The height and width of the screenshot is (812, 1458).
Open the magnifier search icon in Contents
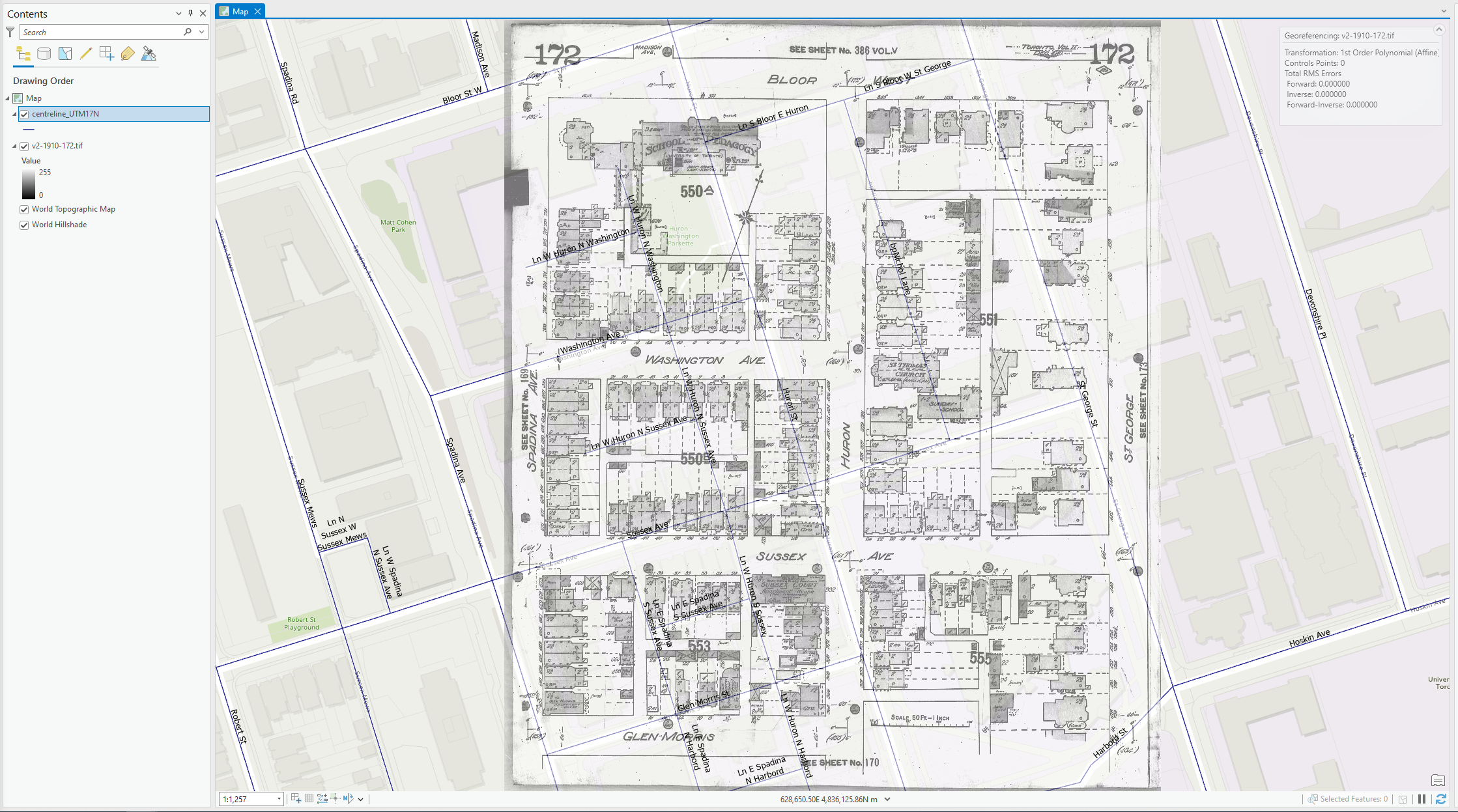pos(187,31)
